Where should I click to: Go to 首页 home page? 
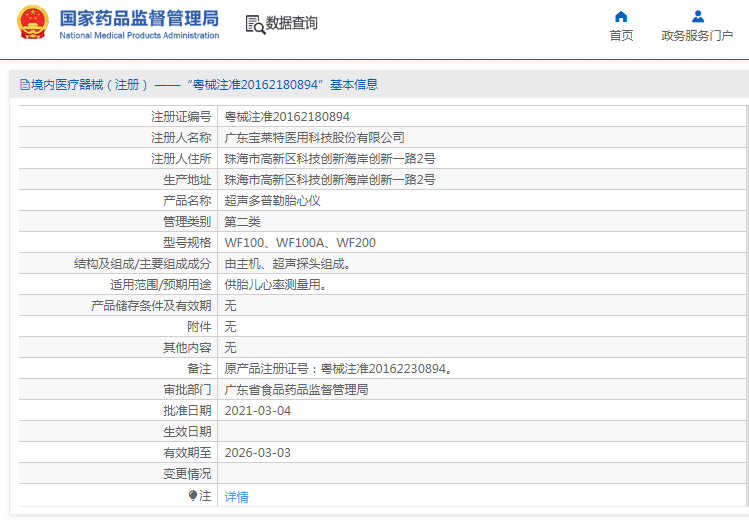point(621,35)
